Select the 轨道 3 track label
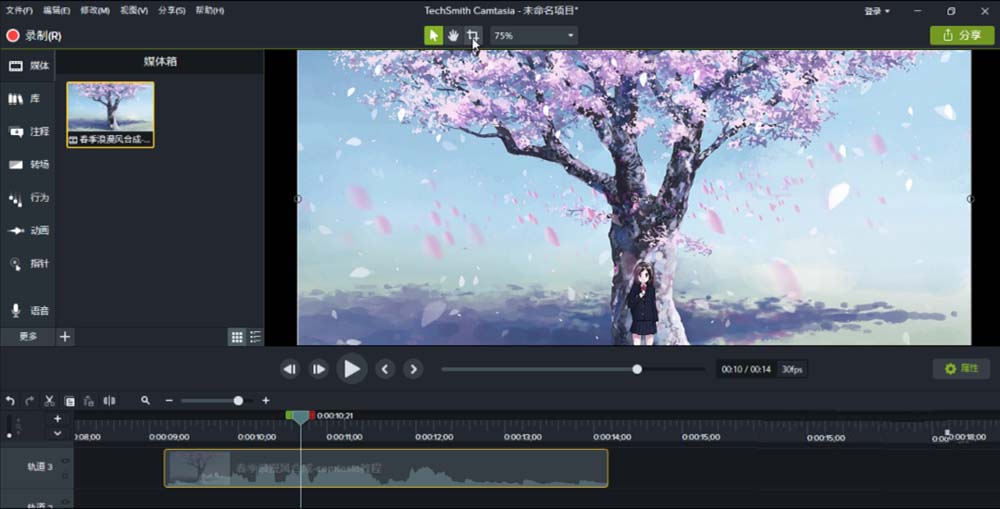Viewport: 1000px width, 509px height. 40,467
